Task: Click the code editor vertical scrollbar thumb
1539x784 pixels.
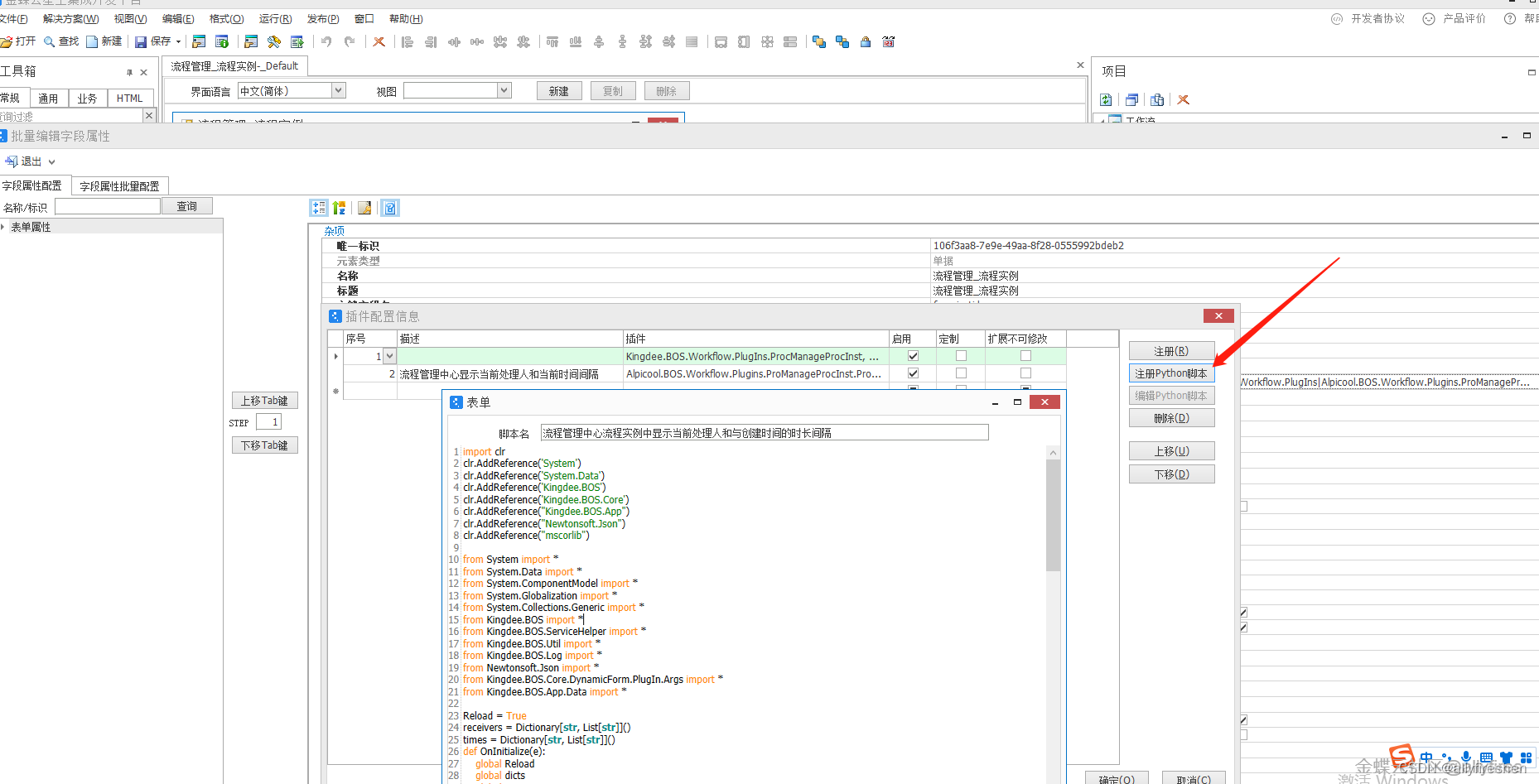Action: [x=1053, y=516]
